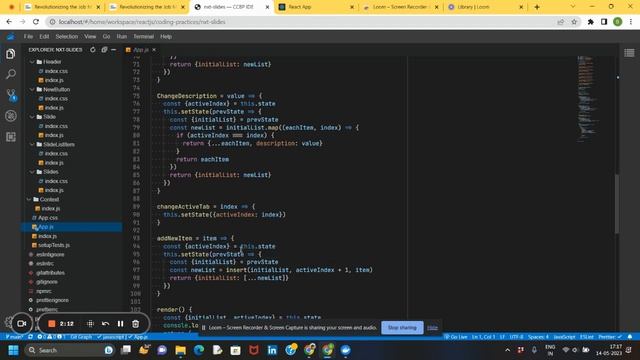
Task: Go back in browser history
Action: [x=9, y=22]
